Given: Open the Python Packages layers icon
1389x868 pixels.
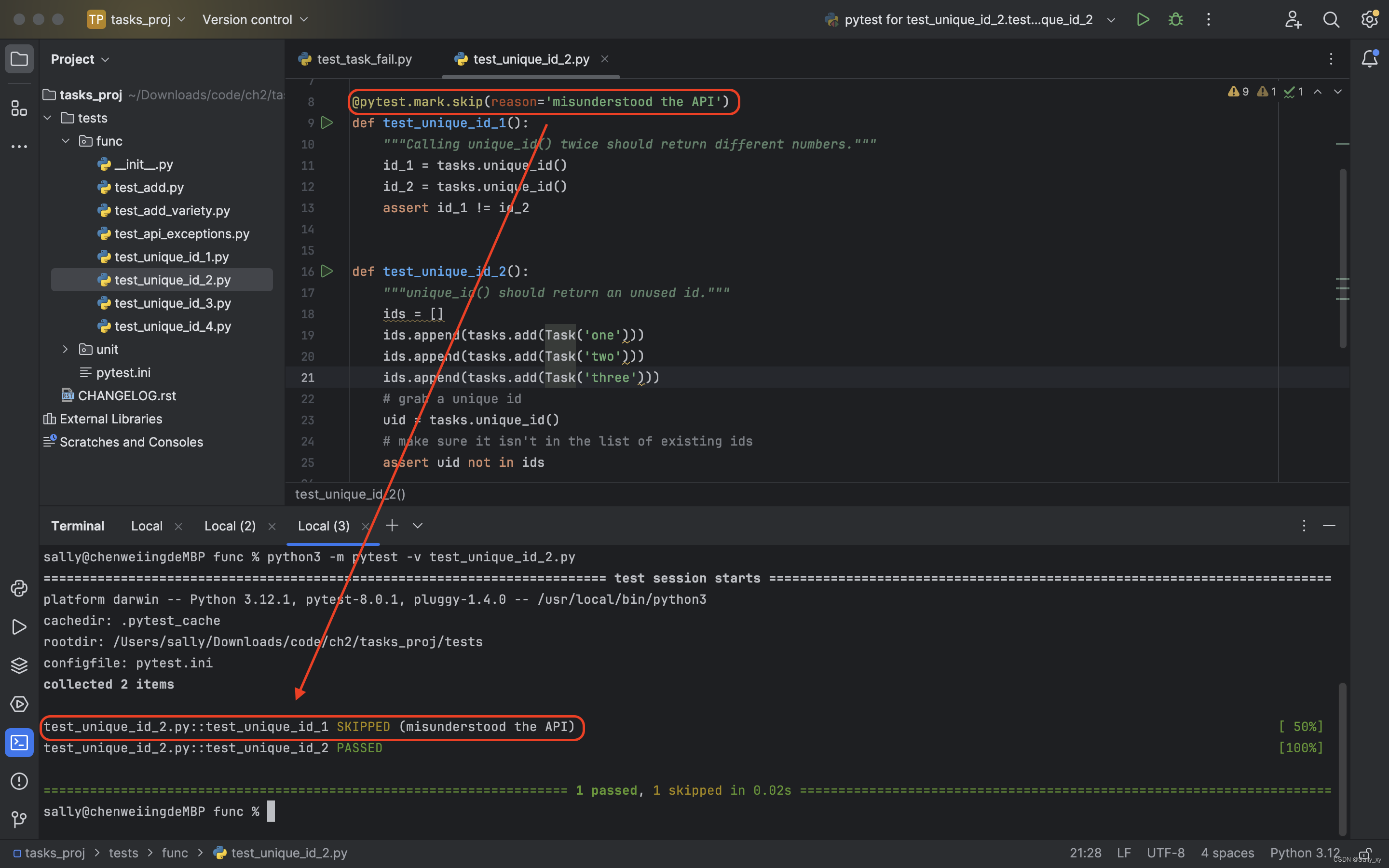Looking at the screenshot, I should point(19,665).
